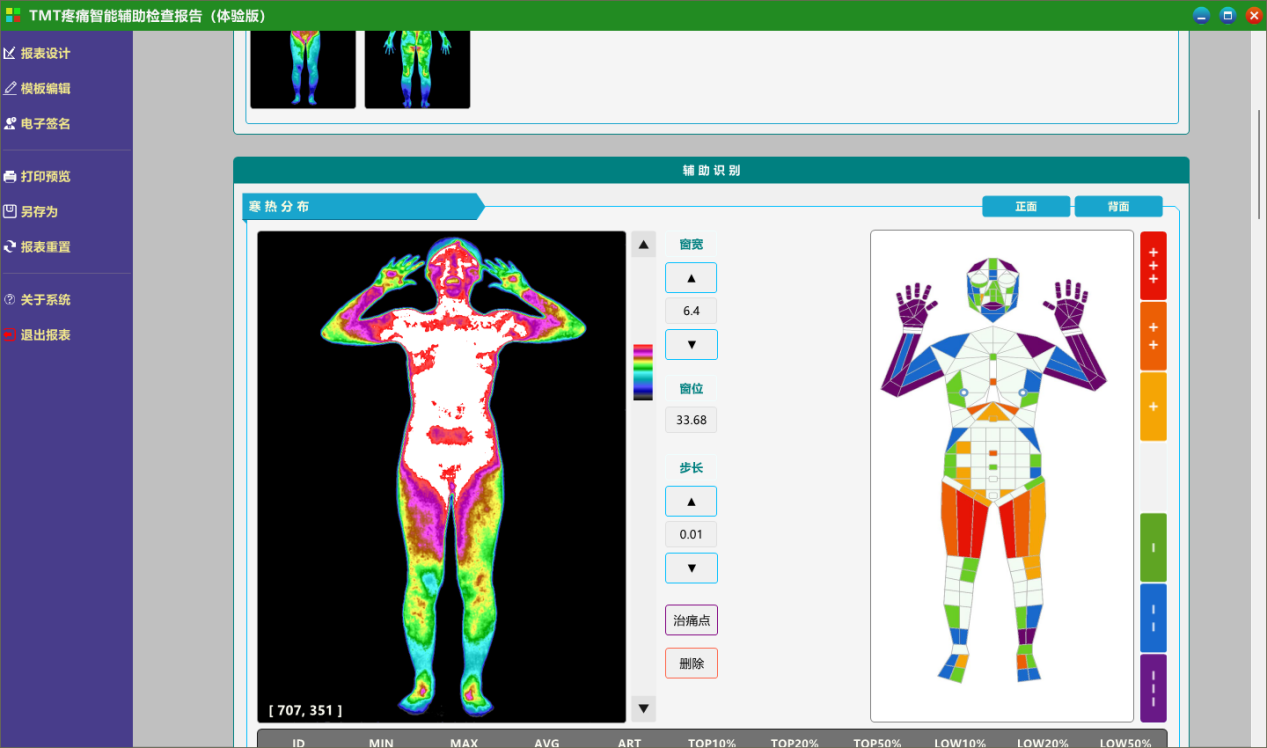Switch to 背面 back view

(x=1118, y=207)
